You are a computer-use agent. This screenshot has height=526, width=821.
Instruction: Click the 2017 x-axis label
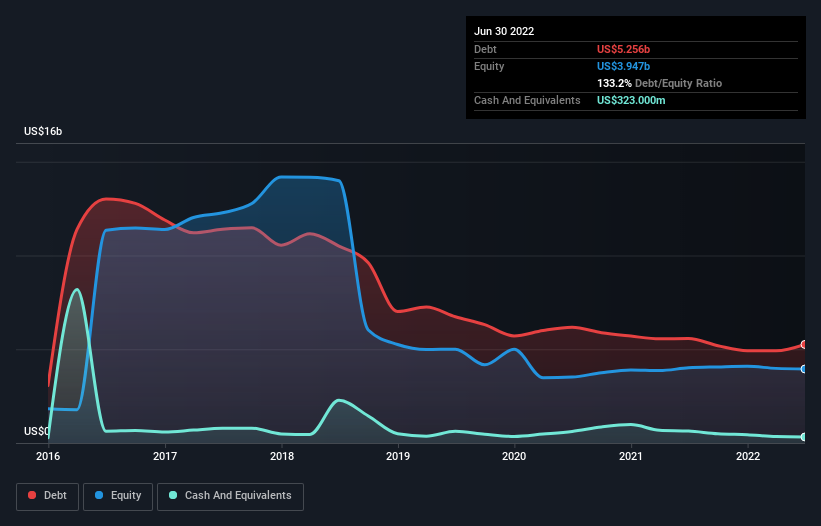[x=165, y=456]
